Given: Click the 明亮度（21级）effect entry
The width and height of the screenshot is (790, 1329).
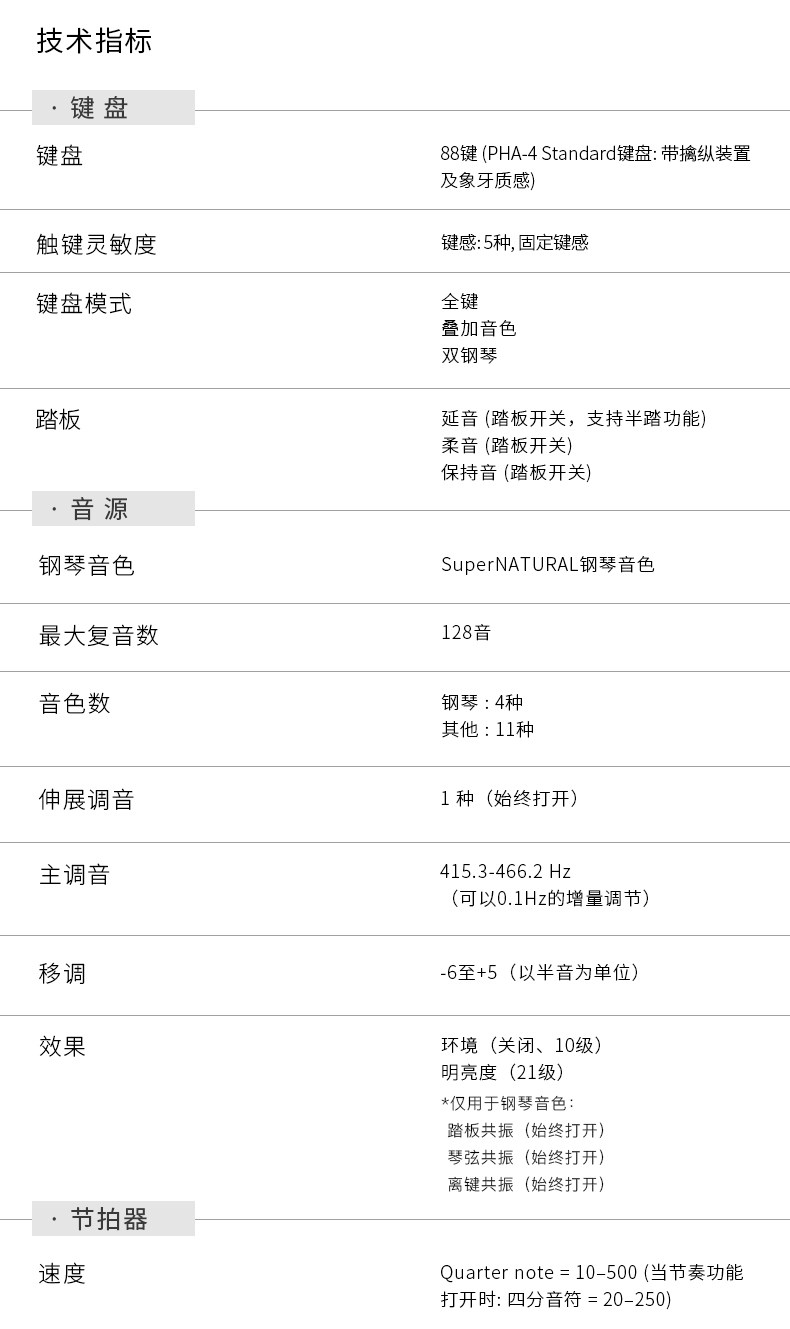Looking at the screenshot, I should [503, 1073].
